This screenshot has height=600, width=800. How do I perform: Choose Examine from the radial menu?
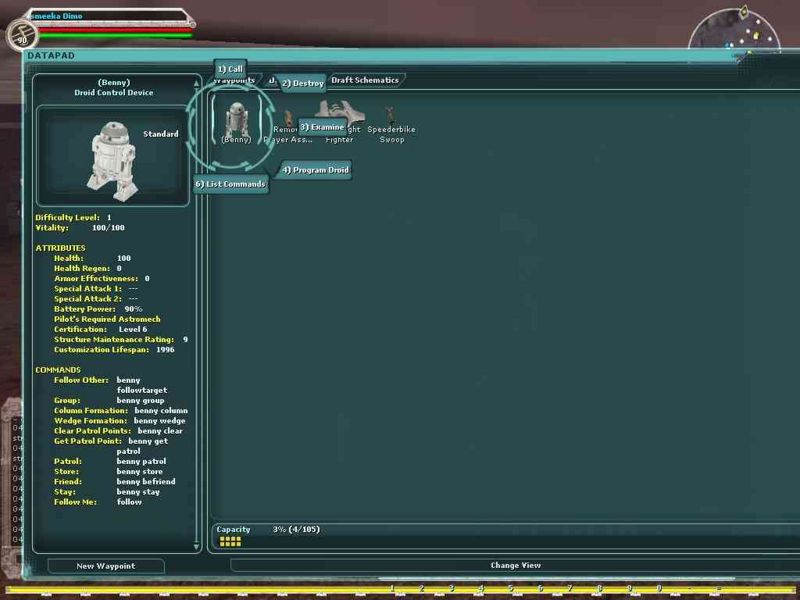click(x=322, y=127)
